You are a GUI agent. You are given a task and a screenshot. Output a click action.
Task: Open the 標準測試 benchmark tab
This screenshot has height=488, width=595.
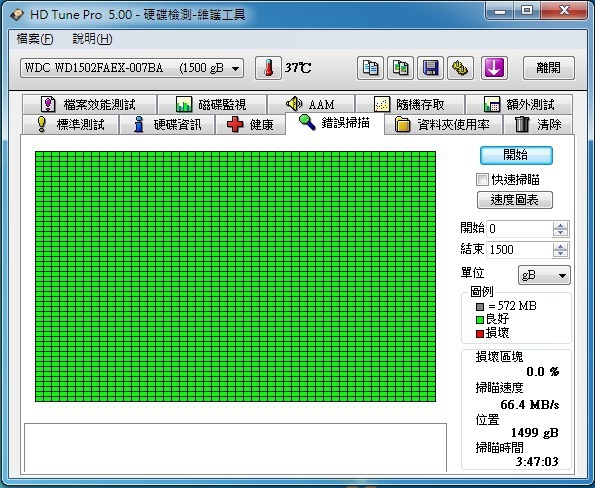pos(70,124)
